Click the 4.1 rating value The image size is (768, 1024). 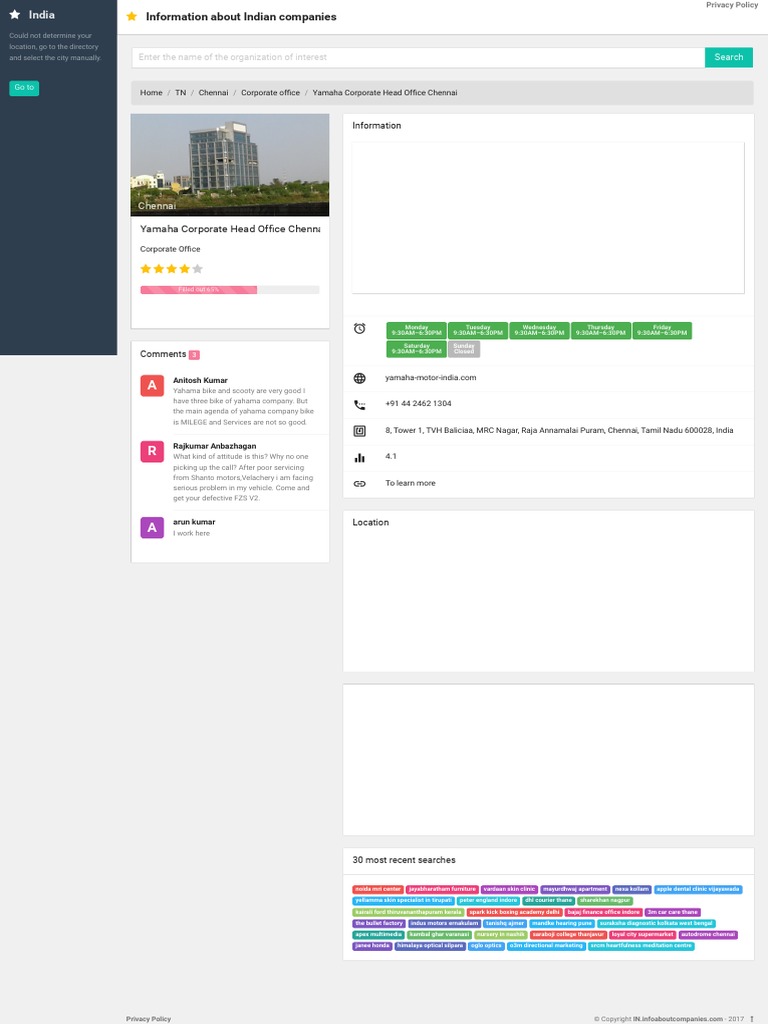391,456
